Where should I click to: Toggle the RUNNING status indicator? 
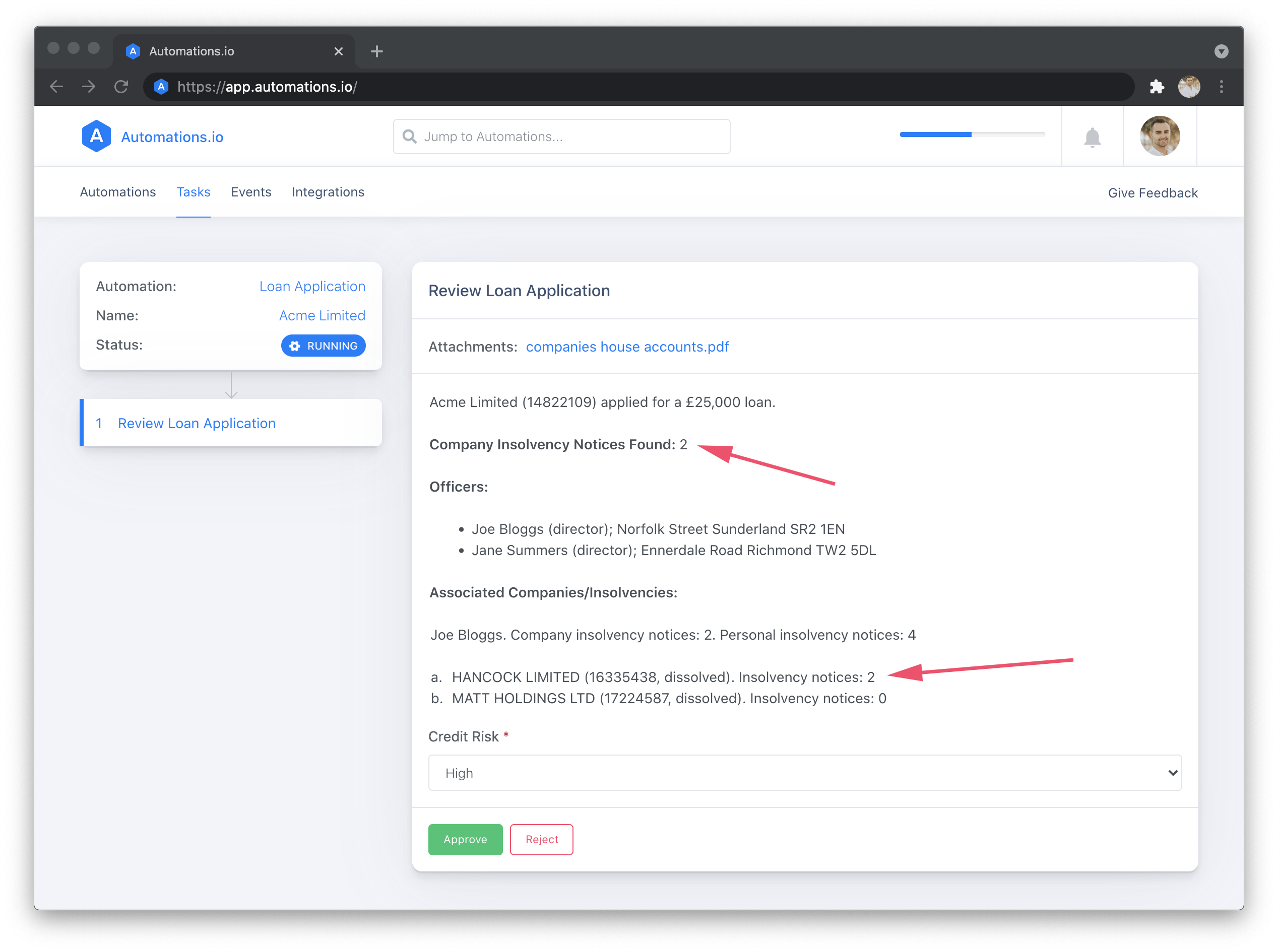[324, 346]
